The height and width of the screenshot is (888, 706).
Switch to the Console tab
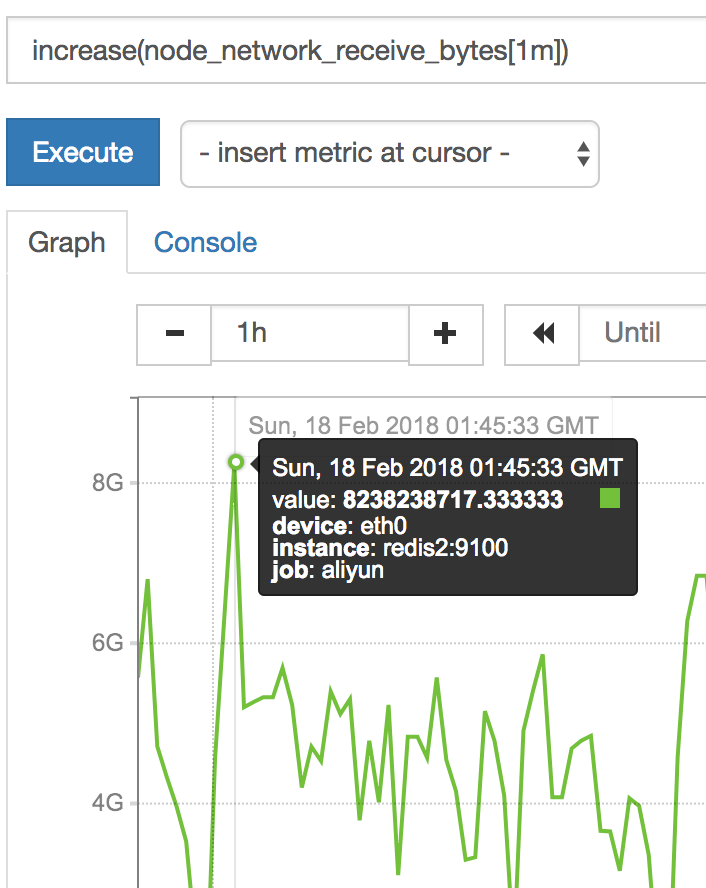click(x=206, y=242)
